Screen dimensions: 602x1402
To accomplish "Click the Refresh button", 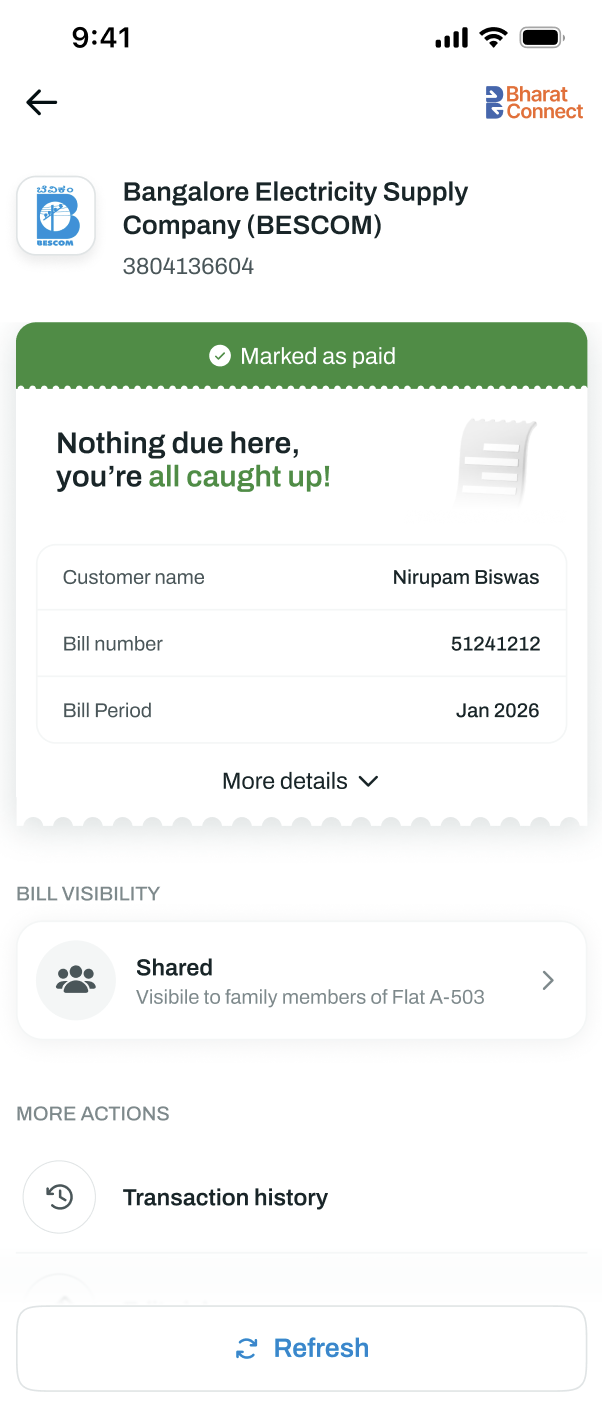I will click(x=301, y=1348).
